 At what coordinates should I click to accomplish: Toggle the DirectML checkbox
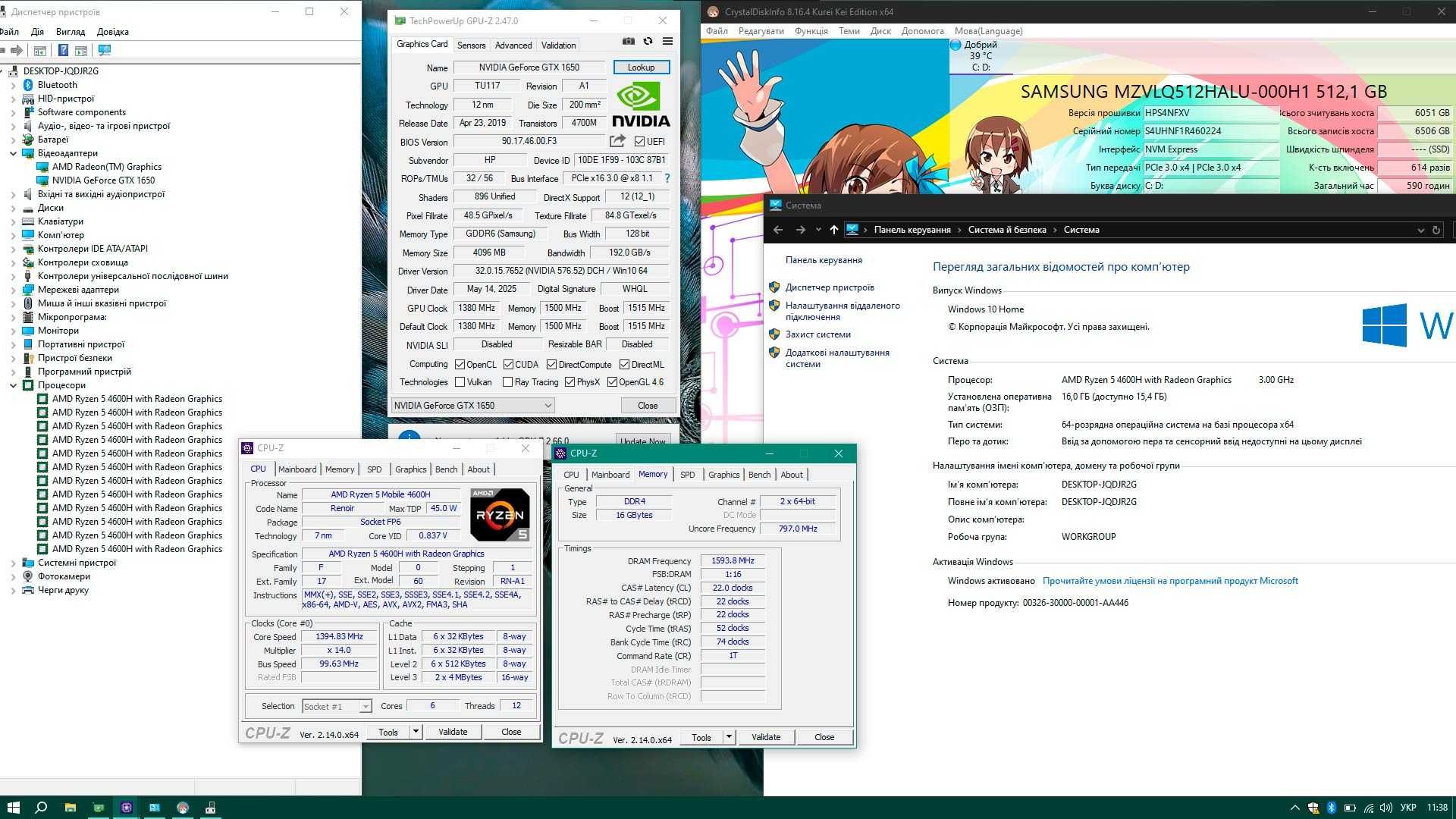624,365
